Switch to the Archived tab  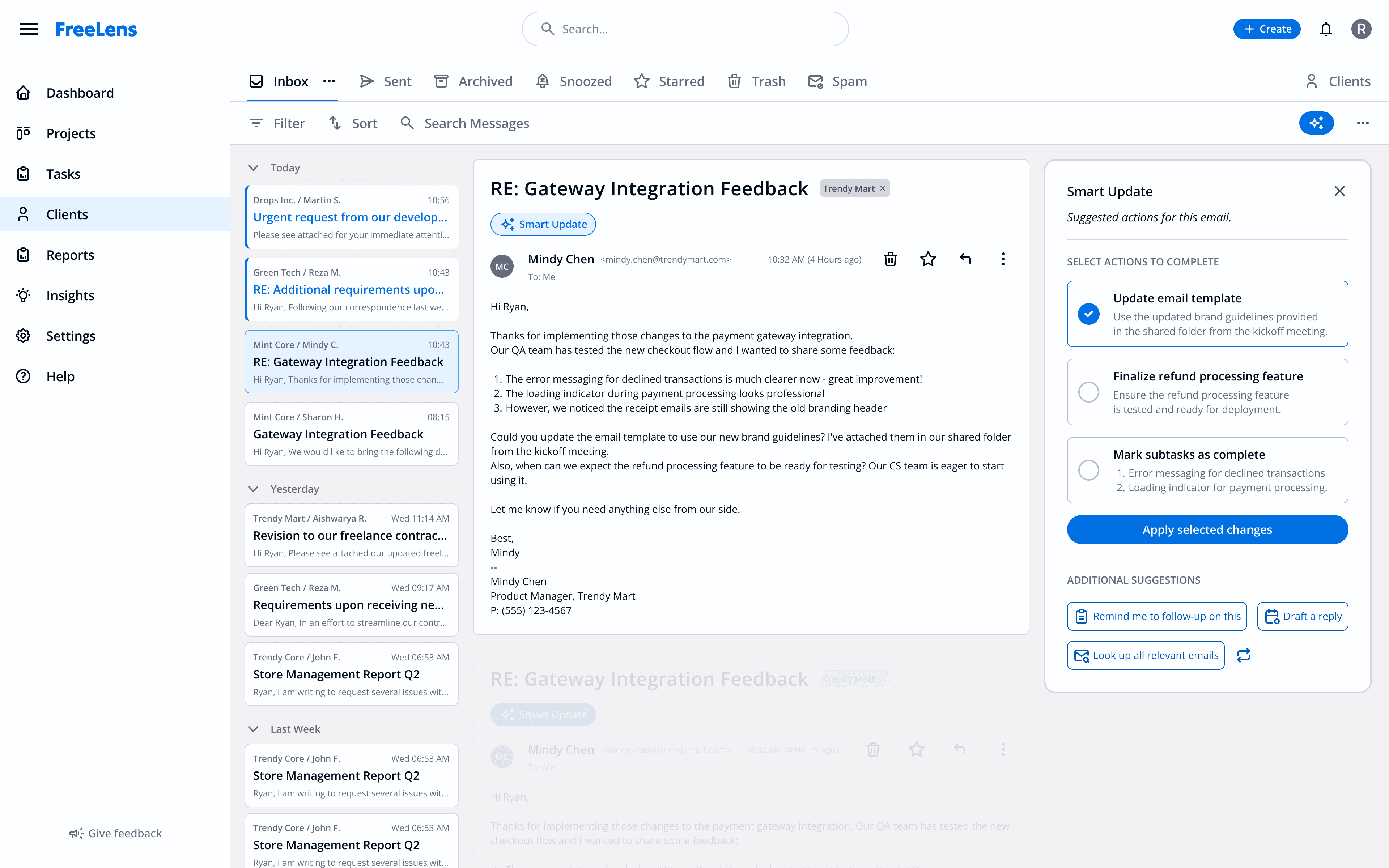(x=473, y=81)
